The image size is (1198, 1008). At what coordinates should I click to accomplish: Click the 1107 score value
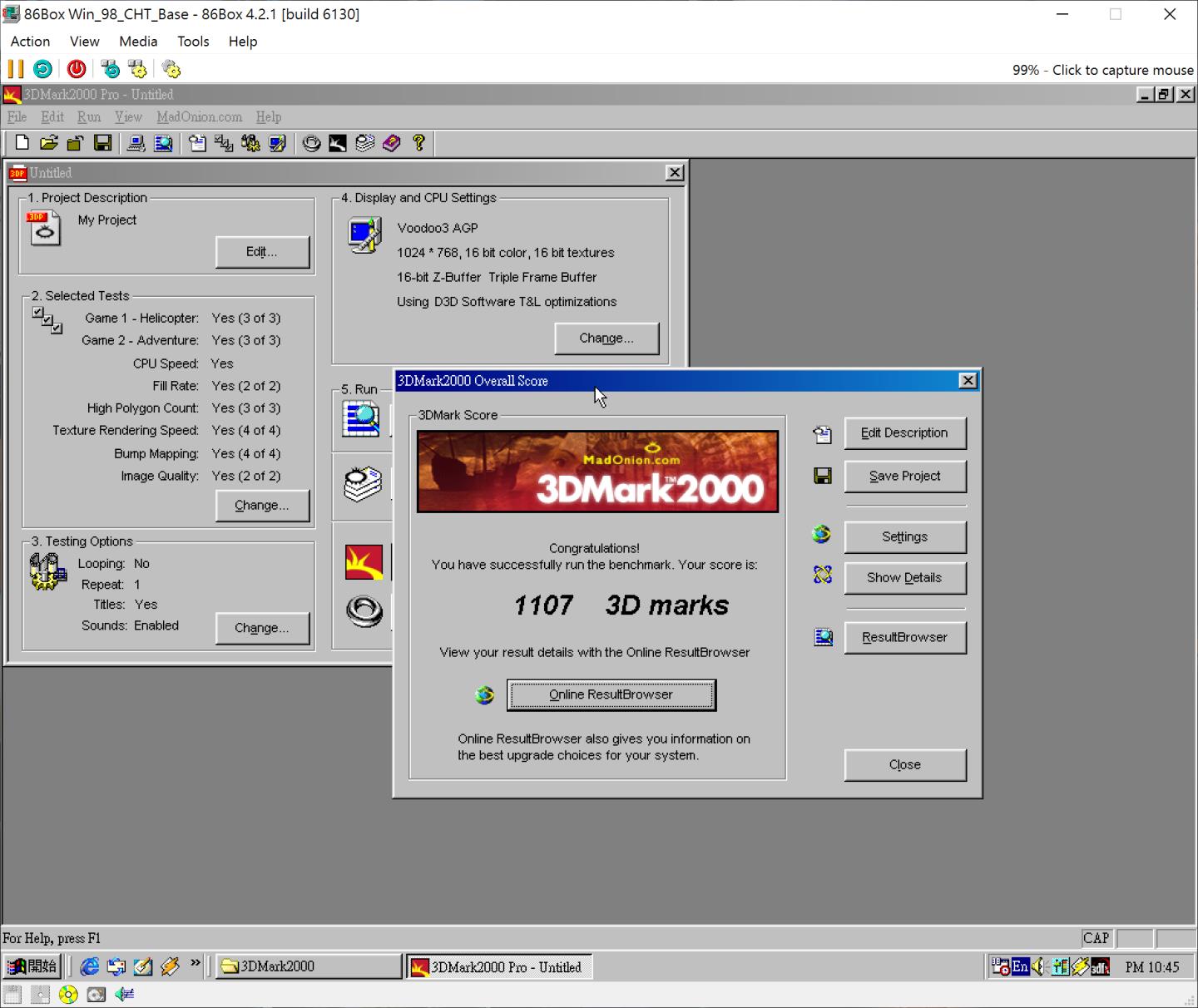(x=543, y=605)
